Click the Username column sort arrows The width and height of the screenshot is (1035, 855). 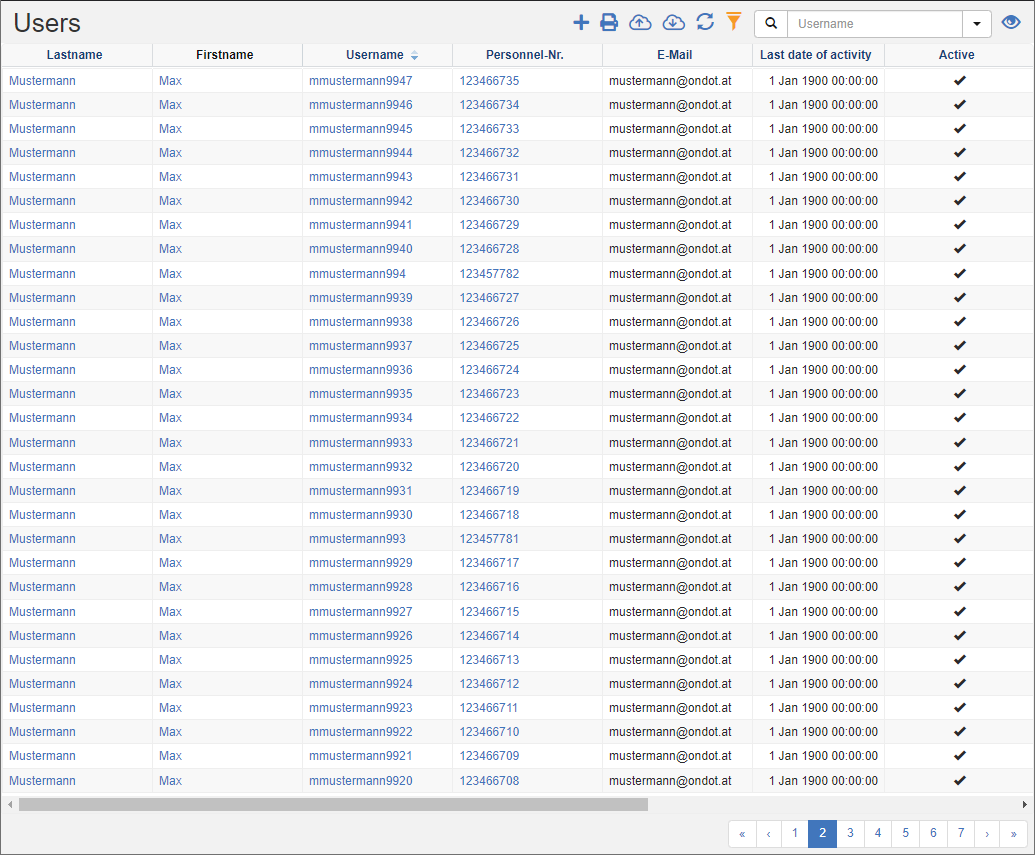pyautogui.click(x=413, y=55)
